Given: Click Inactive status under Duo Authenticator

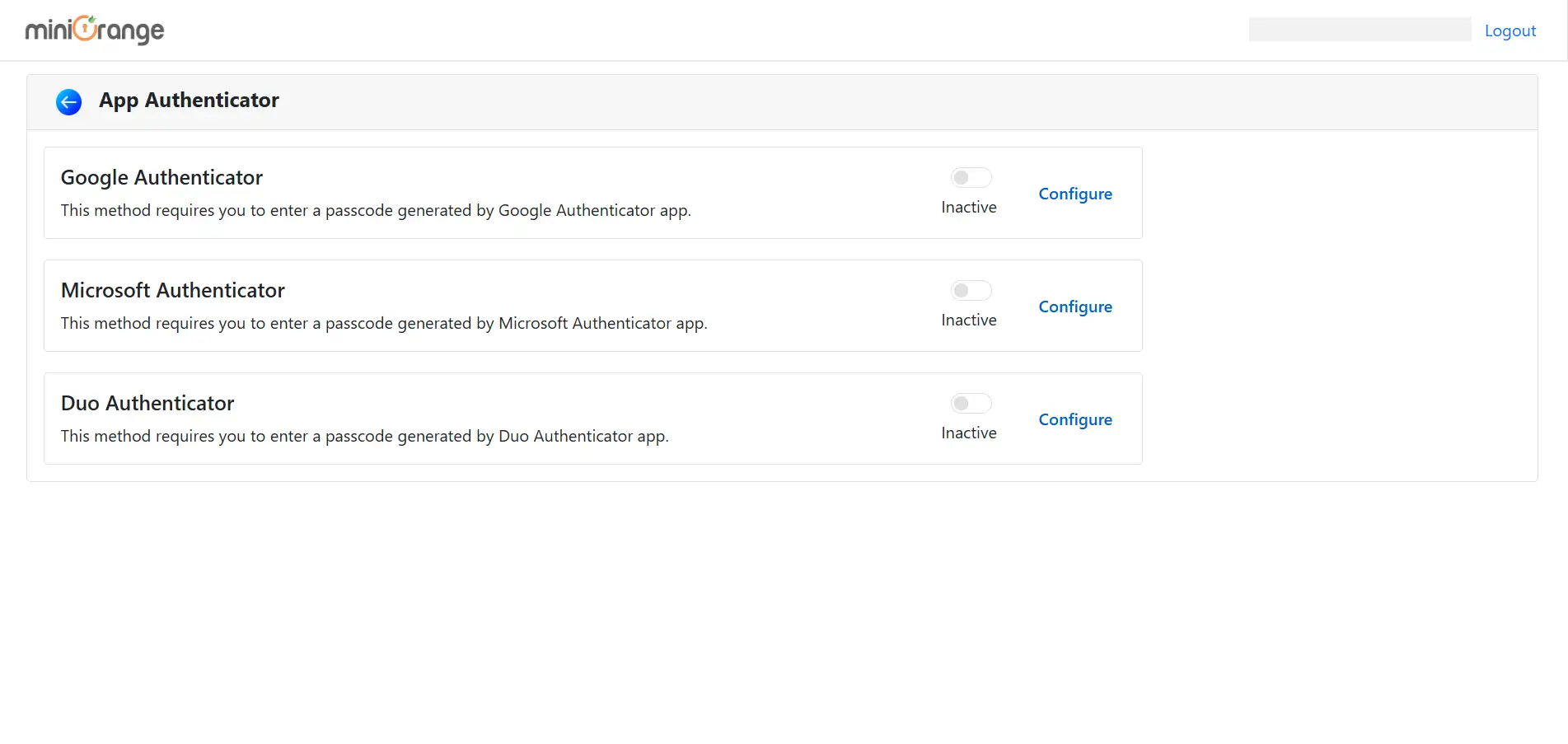Looking at the screenshot, I should click(969, 433).
